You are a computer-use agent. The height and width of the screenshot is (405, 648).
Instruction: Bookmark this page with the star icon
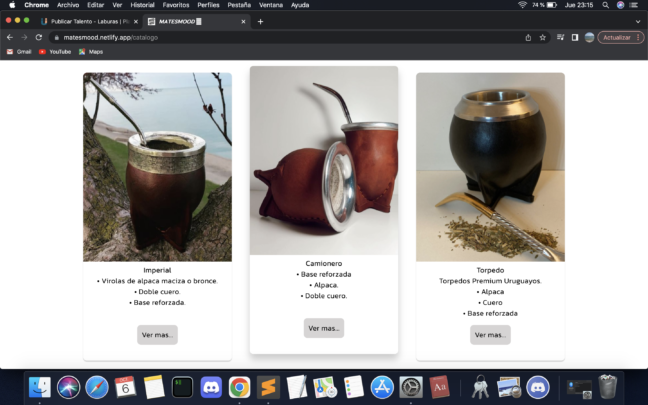pos(543,37)
